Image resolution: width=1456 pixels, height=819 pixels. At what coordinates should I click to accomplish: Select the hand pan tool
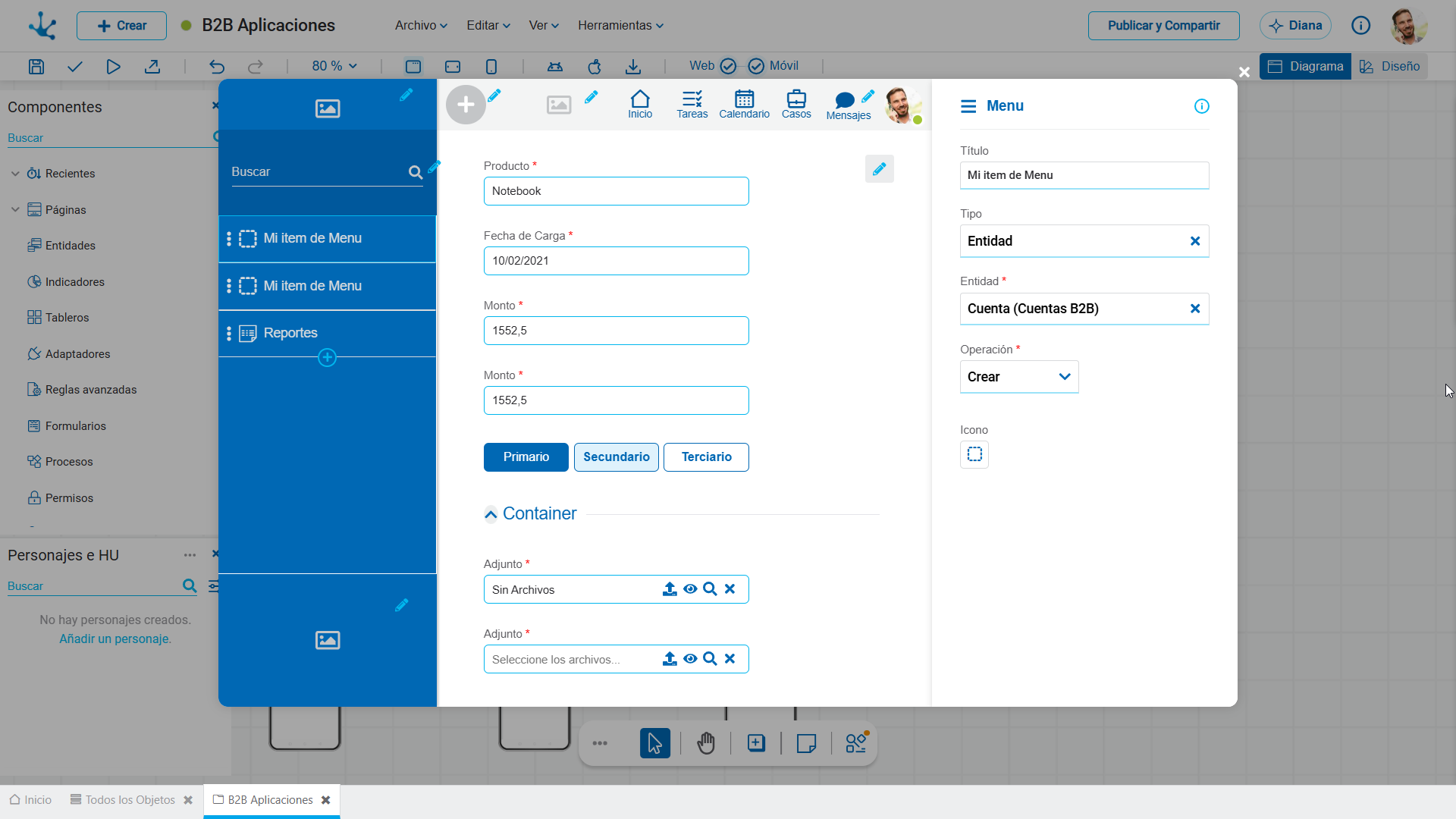[x=706, y=743]
